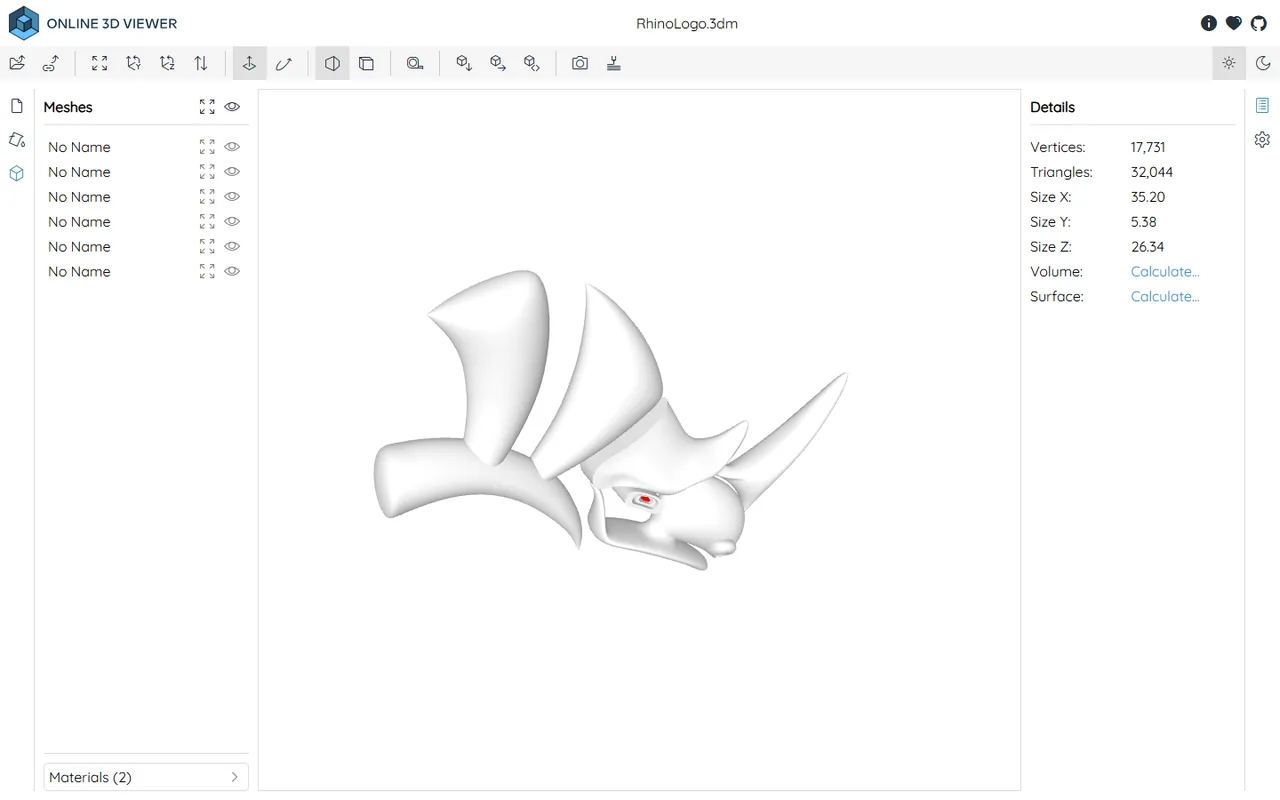Toggle the Details panel icon on right
The height and width of the screenshot is (800, 1280).
(1262, 106)
